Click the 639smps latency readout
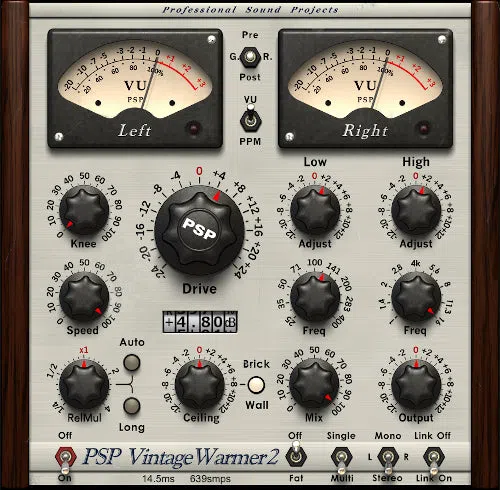 [x=210, y=479]
